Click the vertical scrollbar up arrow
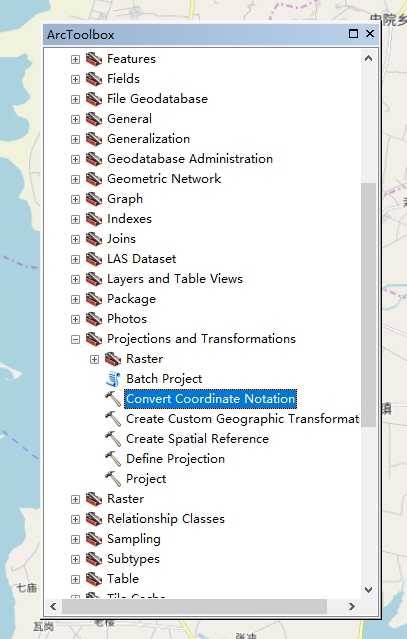 tap(368, 58)
